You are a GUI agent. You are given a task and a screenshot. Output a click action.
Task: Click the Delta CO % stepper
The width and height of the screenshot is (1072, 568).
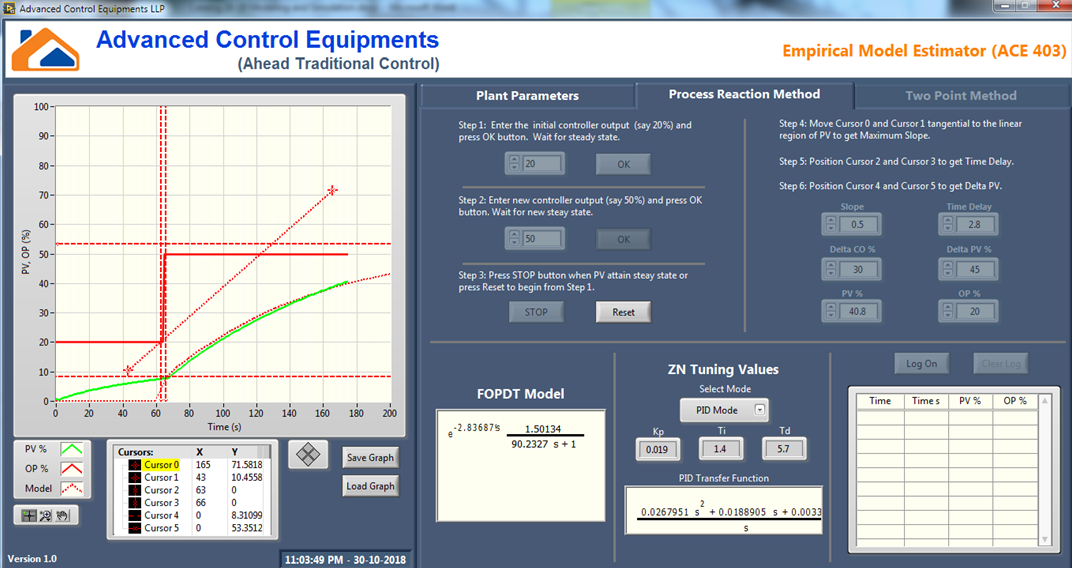click(831, 269)
